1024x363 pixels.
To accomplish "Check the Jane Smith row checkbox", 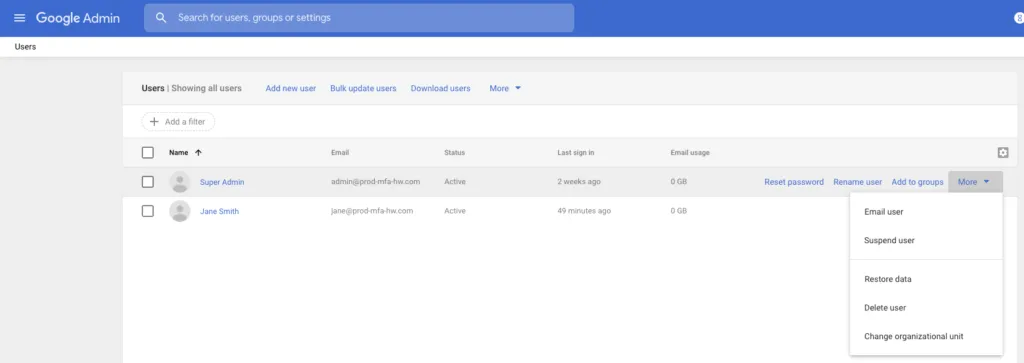I will (148, 211).
